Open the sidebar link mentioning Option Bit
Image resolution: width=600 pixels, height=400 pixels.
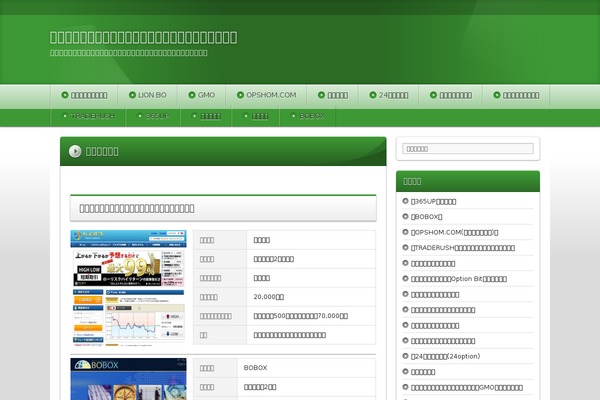[x=459, y=279]
